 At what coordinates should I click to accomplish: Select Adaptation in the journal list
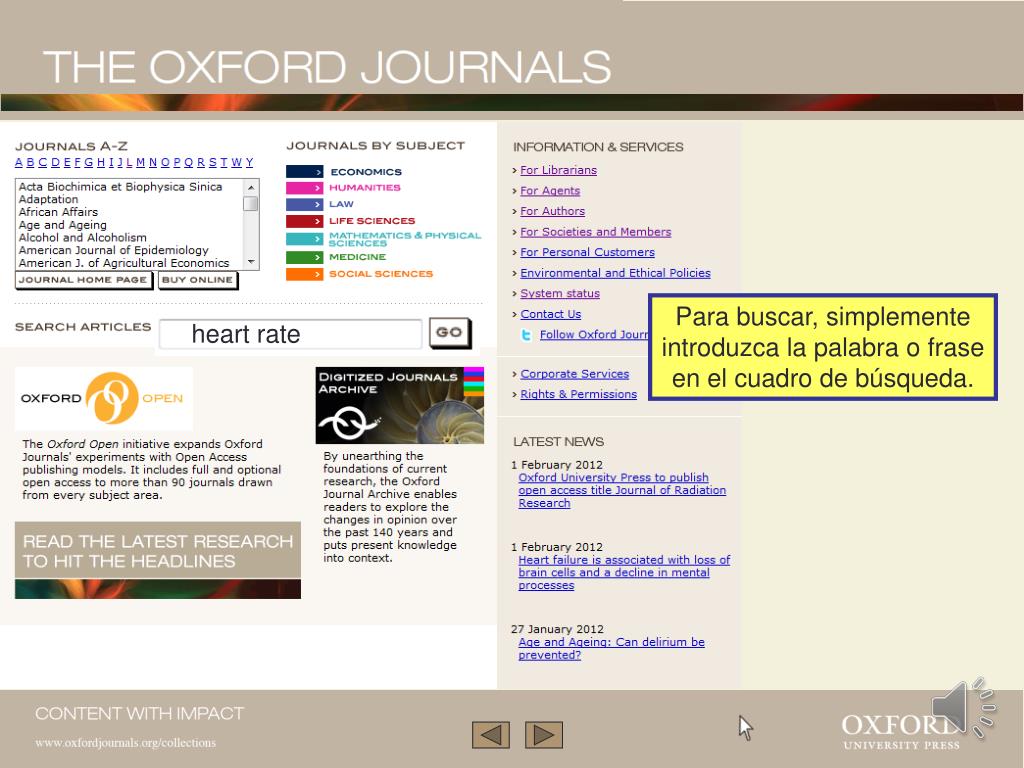click(x=48, y=199)
